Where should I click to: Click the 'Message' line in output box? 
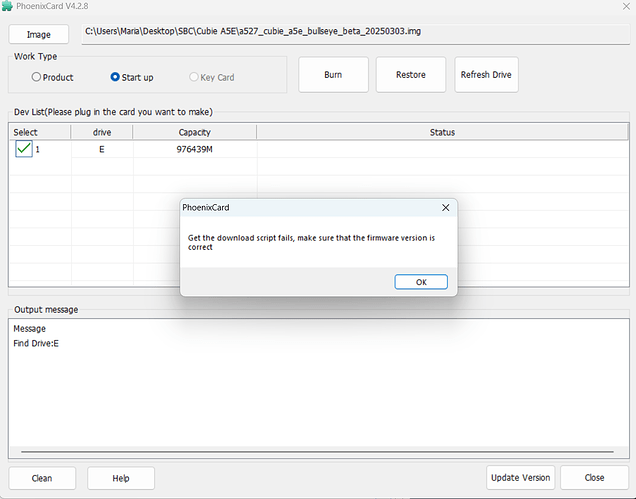pyautogui.click(x=30, y=329)
